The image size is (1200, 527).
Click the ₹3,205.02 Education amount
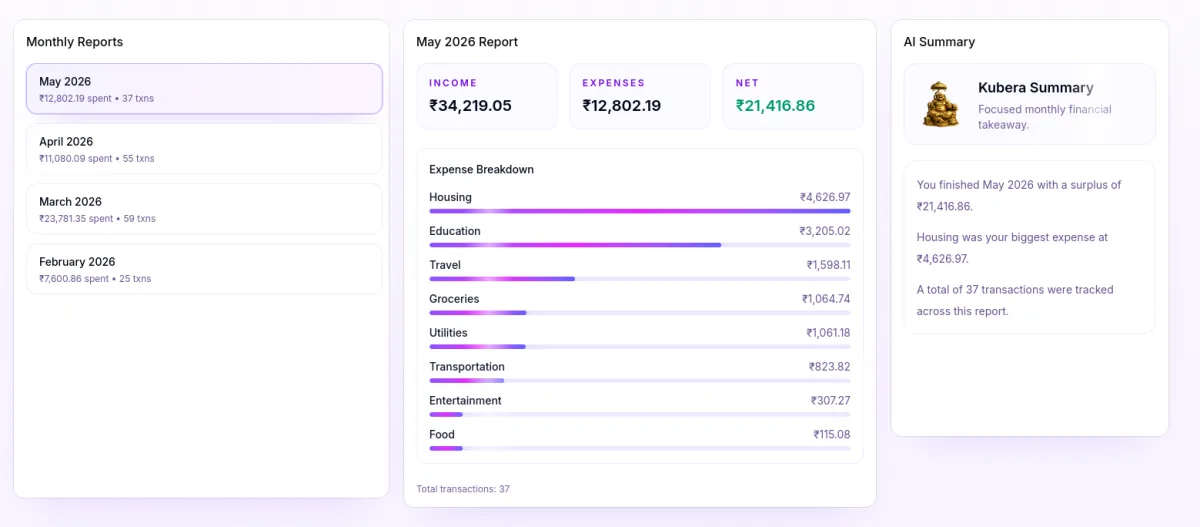point(825,231)
